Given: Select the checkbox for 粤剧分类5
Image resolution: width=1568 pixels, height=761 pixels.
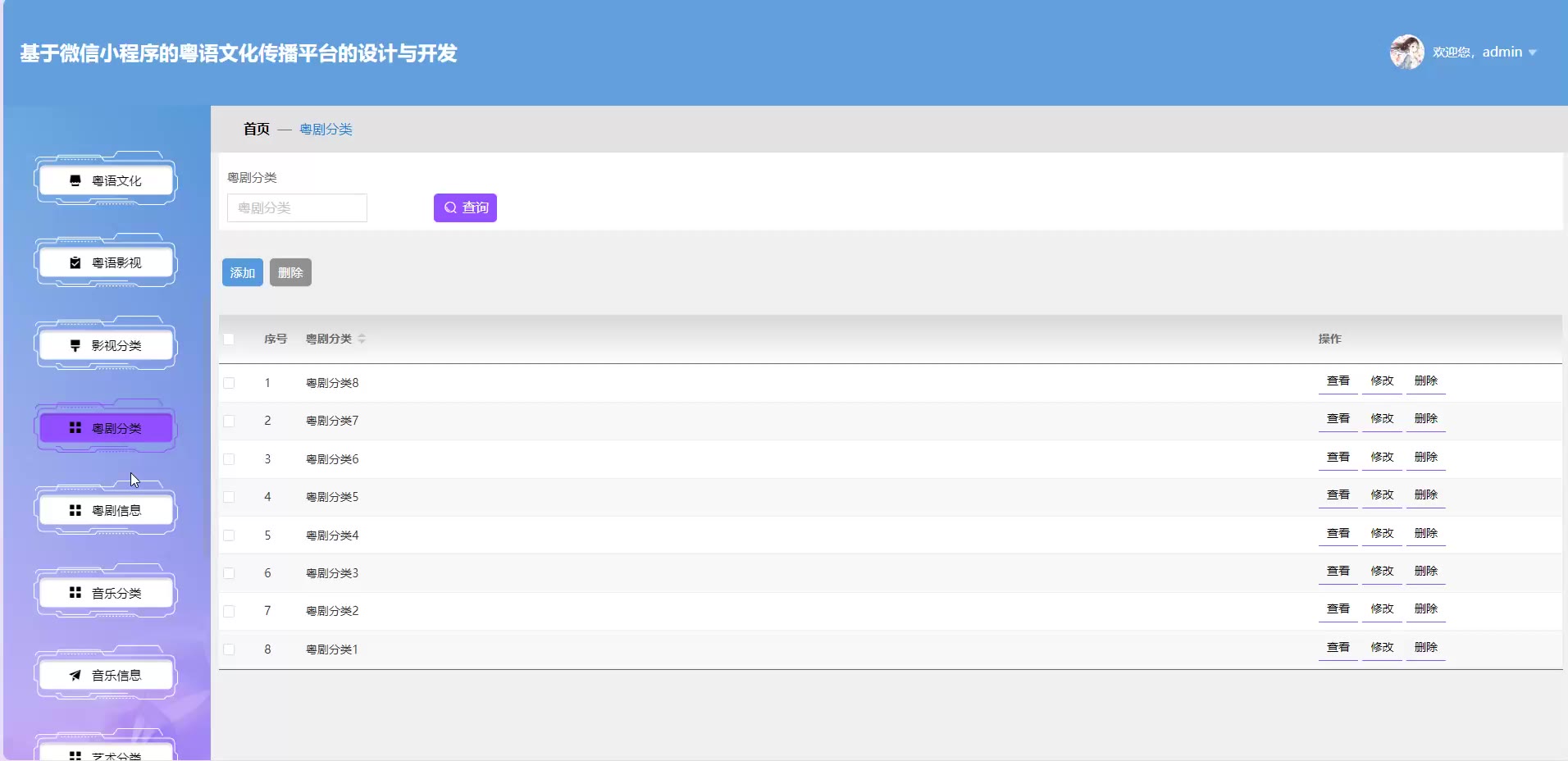Looking at the screenshot, I should 229,497.
